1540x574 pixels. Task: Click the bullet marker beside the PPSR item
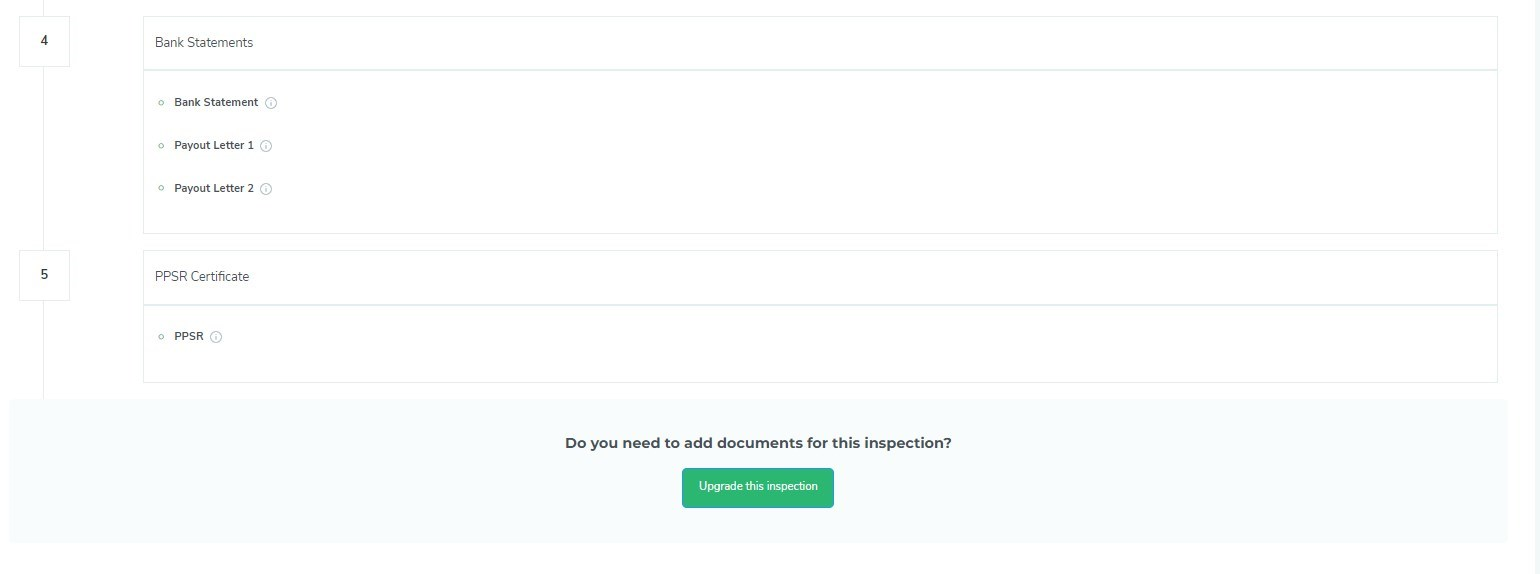coord(161,337)
